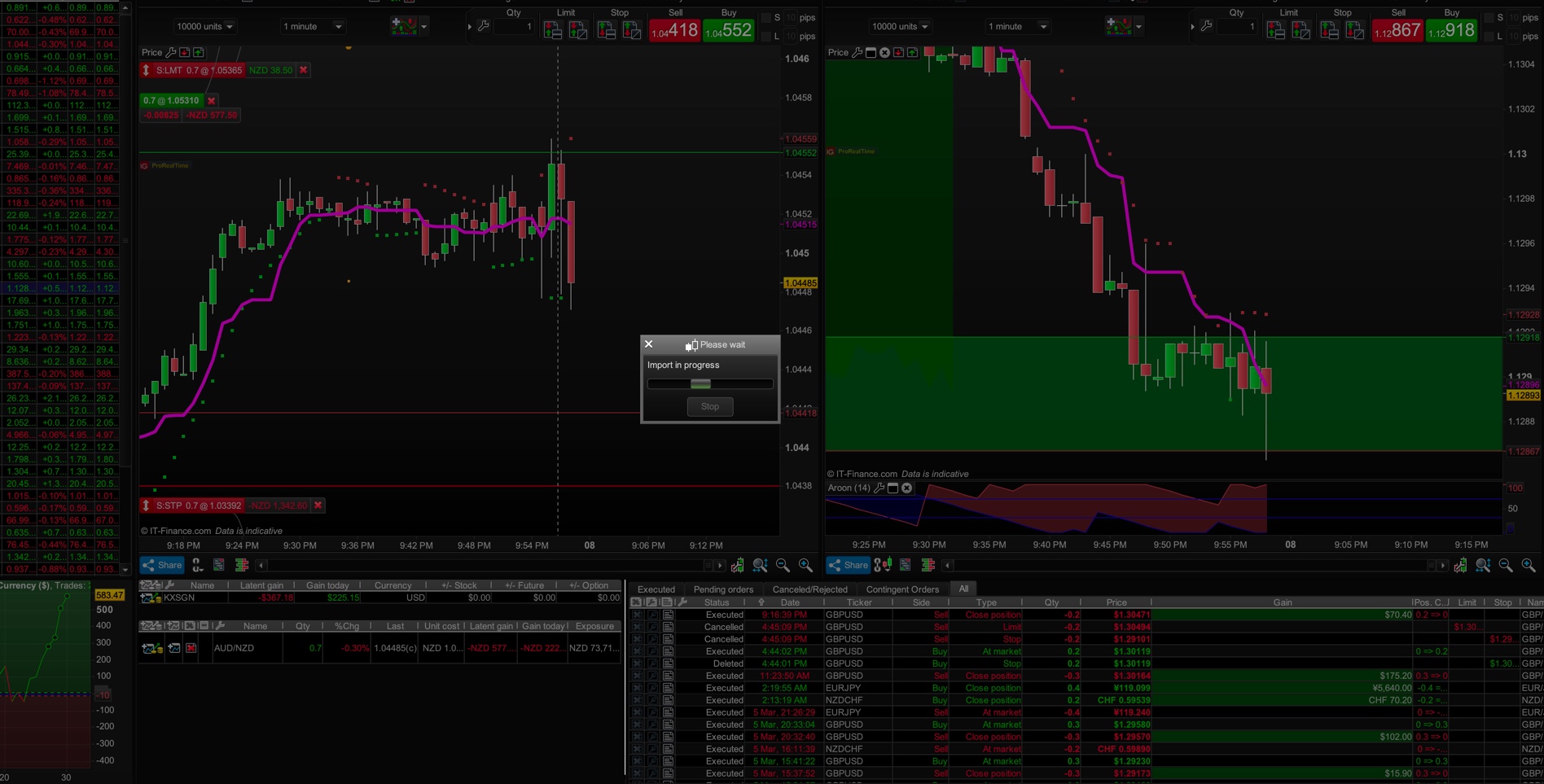Sell at 1.04418 on the left chart
The width and height of the screenshot is (1544, 784).
coord(674,31)
